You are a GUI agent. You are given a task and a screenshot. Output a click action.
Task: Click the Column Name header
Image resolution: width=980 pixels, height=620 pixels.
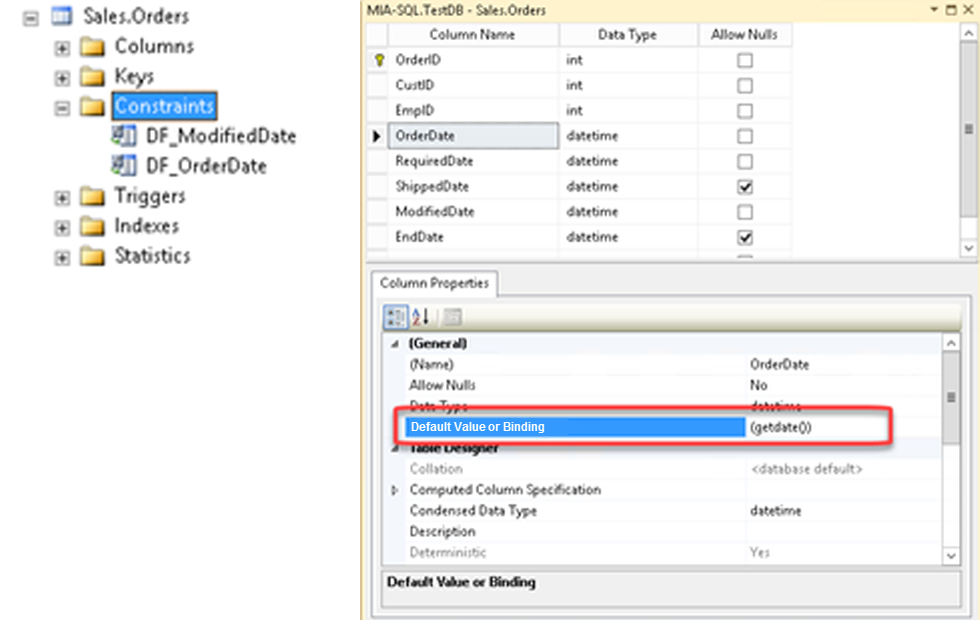pos(472,35)
